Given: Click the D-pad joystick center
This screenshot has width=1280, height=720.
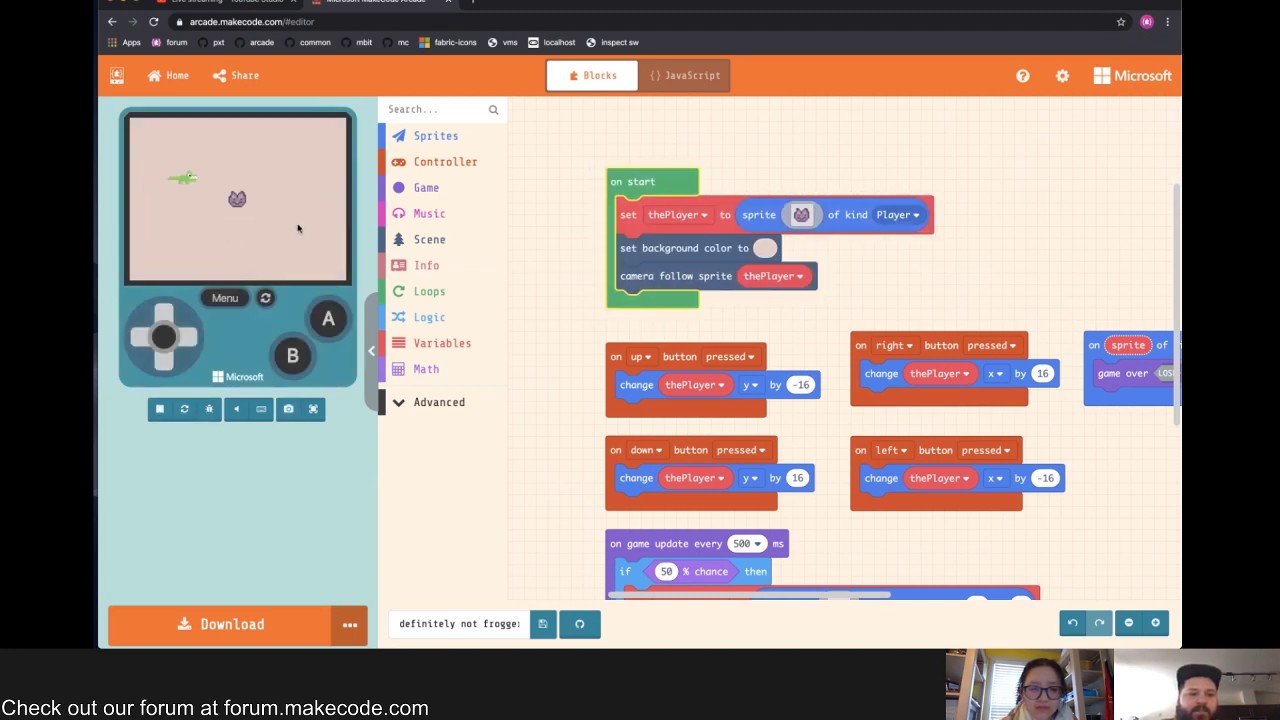Looking at the screenshot, I should (x=163, y=337).
